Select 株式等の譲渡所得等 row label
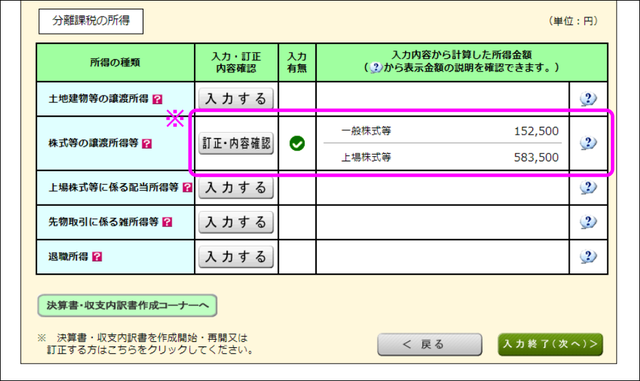 click(x=93, y=143)
